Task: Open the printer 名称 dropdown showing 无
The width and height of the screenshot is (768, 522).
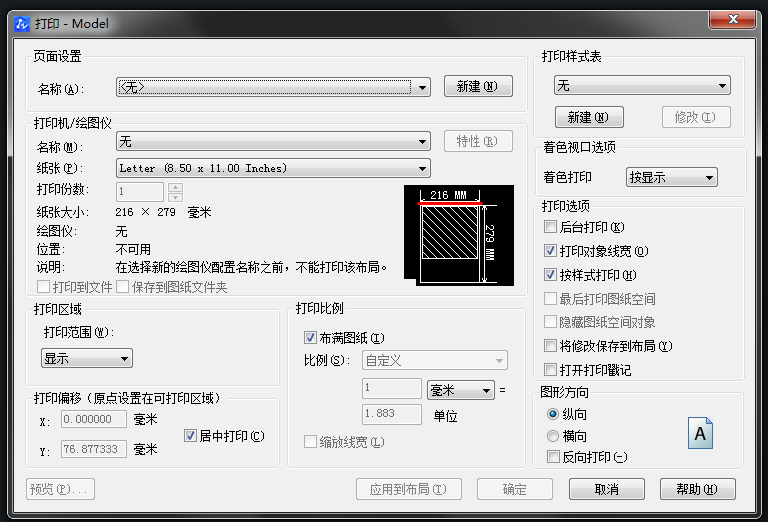Action: click(x=273, y=143)
